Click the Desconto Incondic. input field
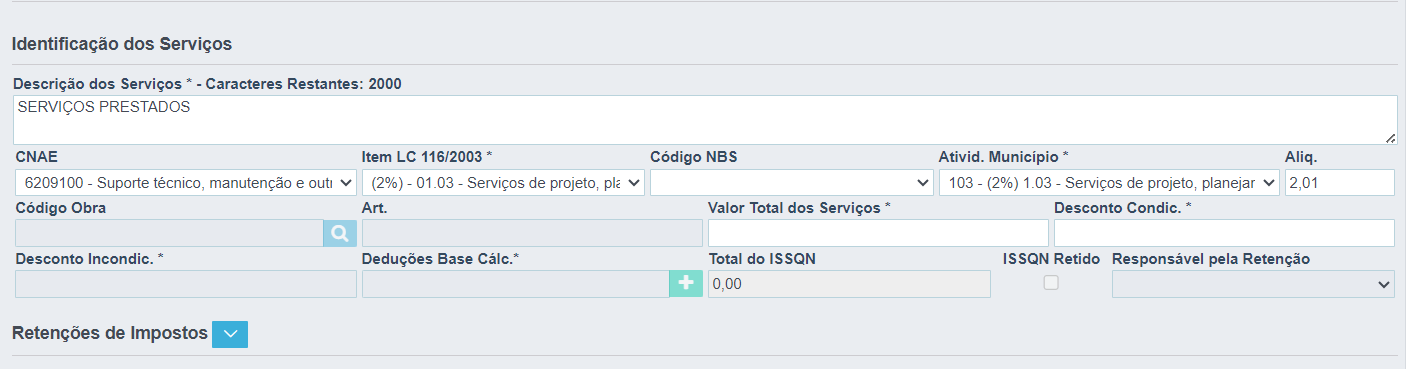1406x369 pixels. pyautogui.click(x=186, y=284)
